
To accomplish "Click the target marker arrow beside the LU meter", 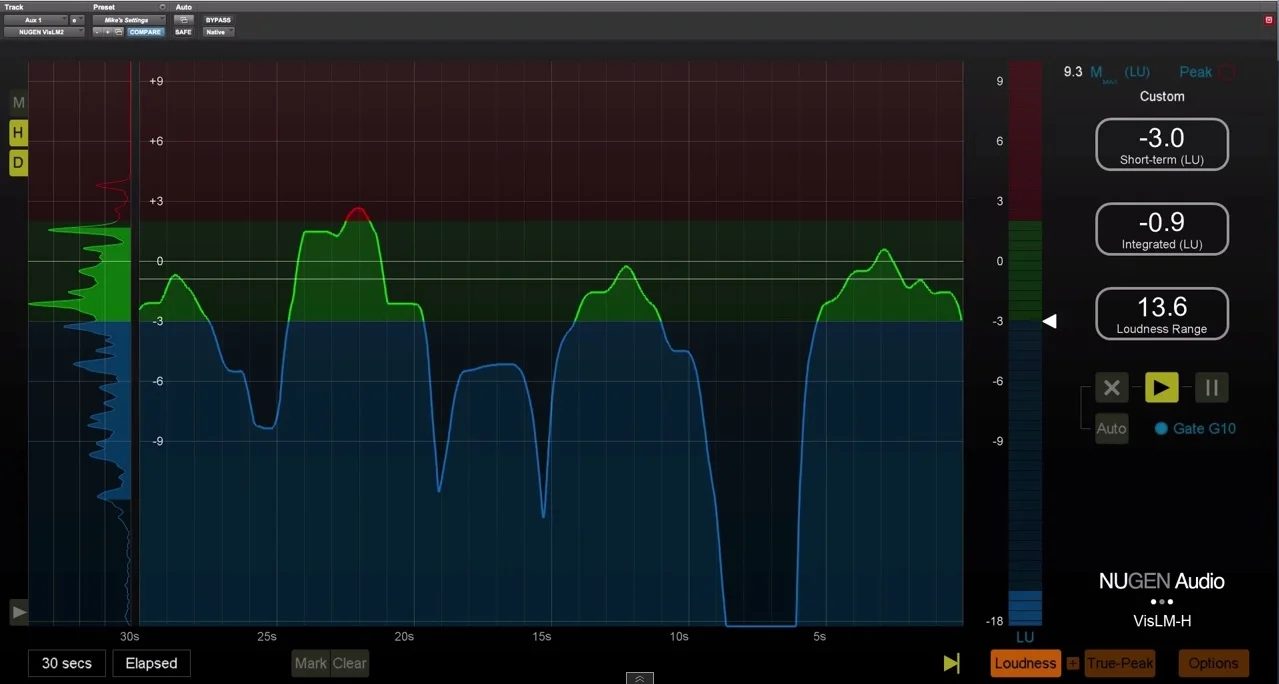I will coord(1049,321).
